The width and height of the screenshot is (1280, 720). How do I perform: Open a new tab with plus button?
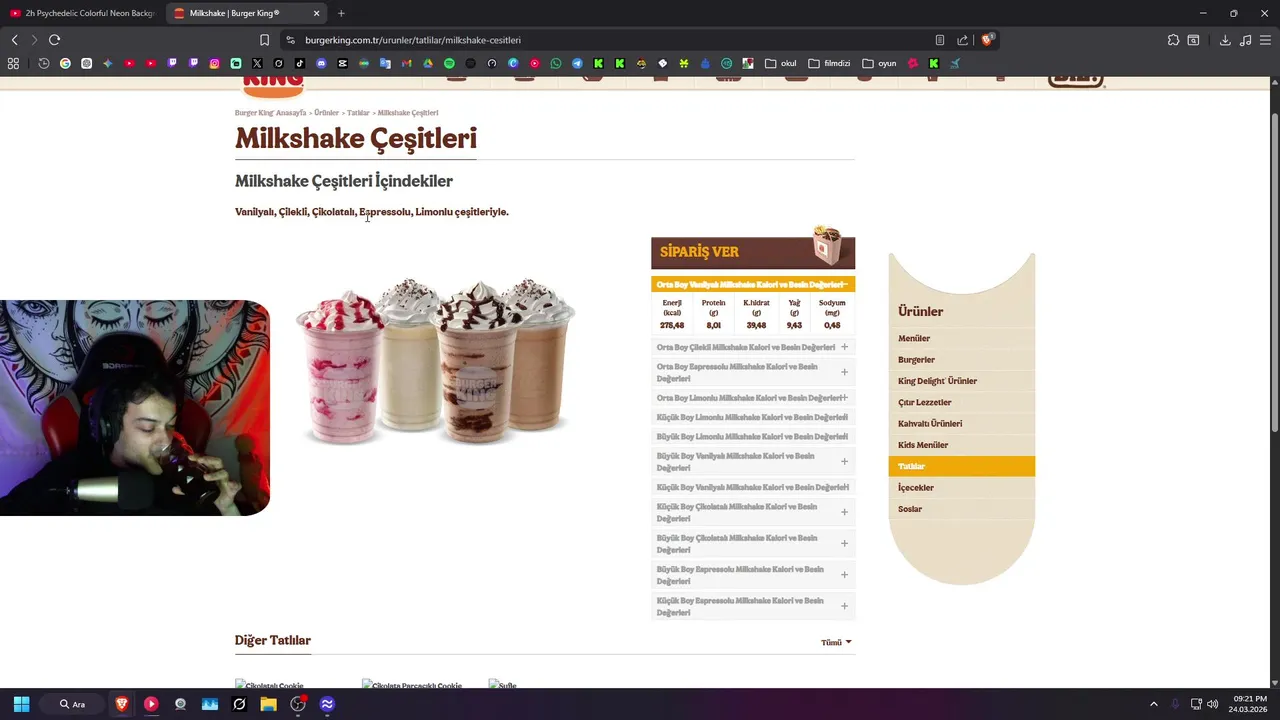[341, 13]
